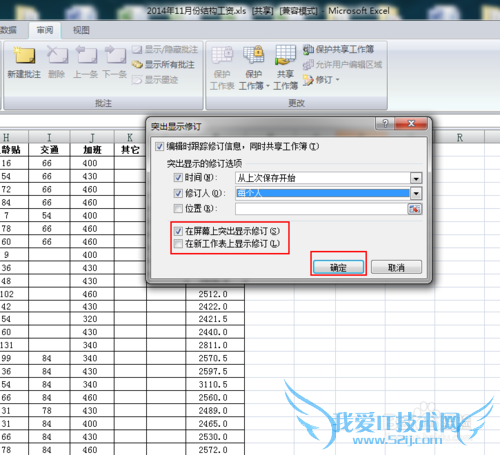This screenshot has width=500, height=455.
Task: Click Show/Hide Comment (显示/隐藏批注)
Action: coord(165,50)
